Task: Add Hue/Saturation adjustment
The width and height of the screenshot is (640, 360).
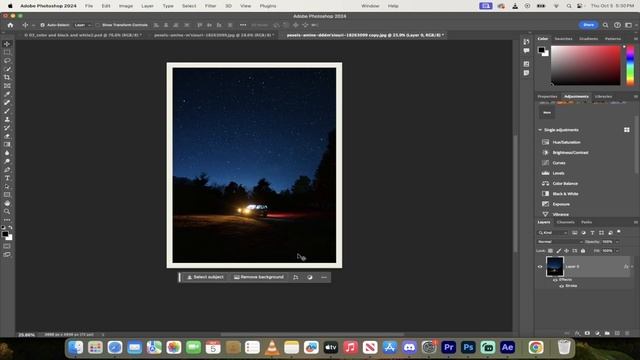Action: [x=566, y=142]
